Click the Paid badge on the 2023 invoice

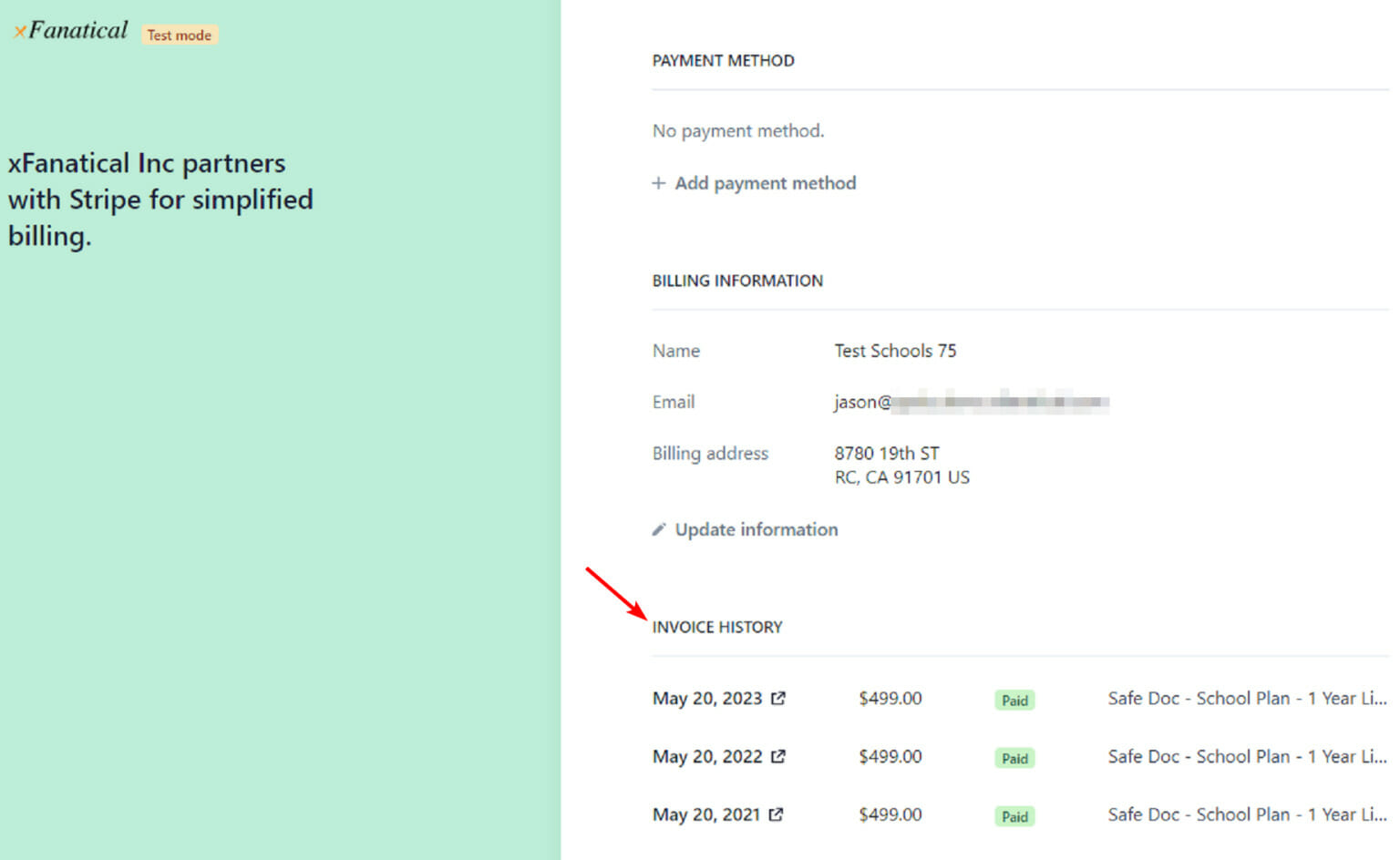[x=1014, y=700]
